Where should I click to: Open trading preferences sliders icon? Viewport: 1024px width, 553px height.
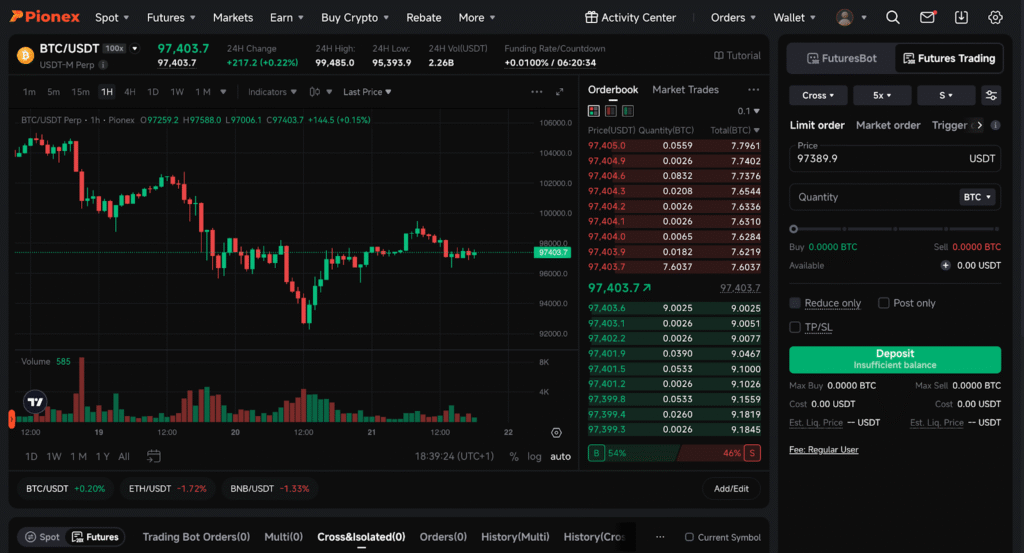991,95
